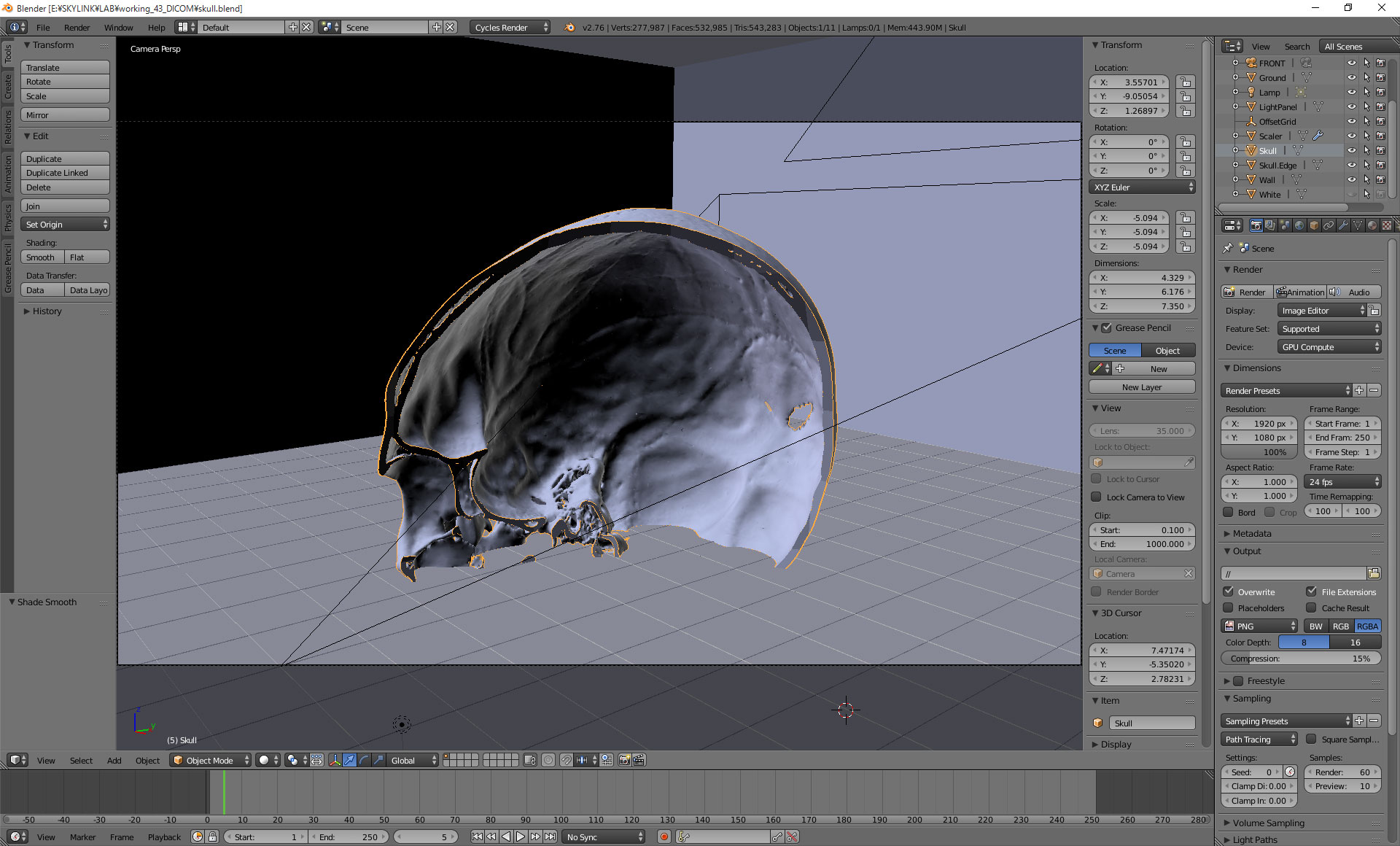Select the Translate tool in toolbar
The height and width of the screenshot is (846, 1400).
click(x=65, y=67)
